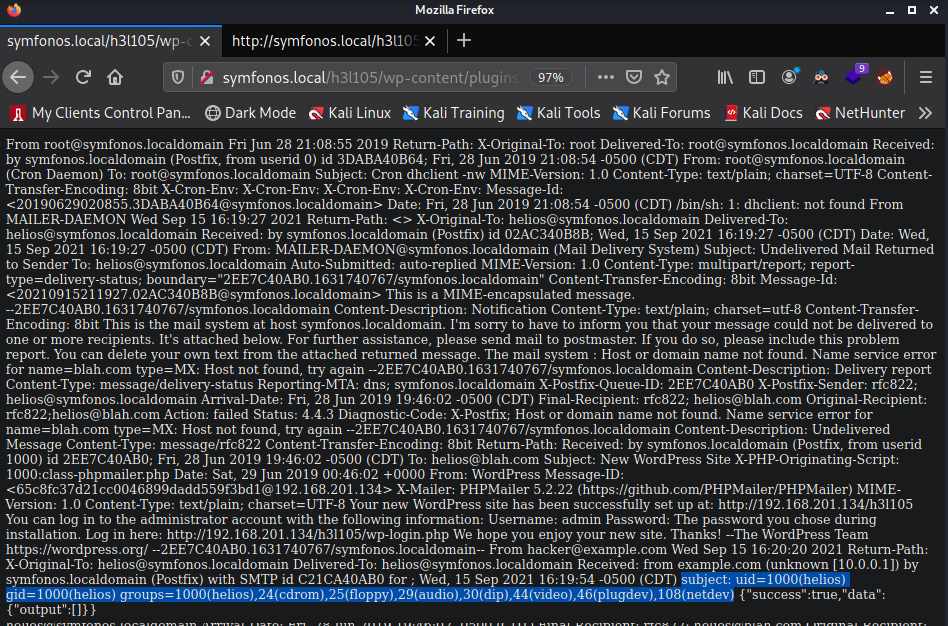Show insecure connection site information
Viewport: 948px width, 626px height.
tap(207, 77)
